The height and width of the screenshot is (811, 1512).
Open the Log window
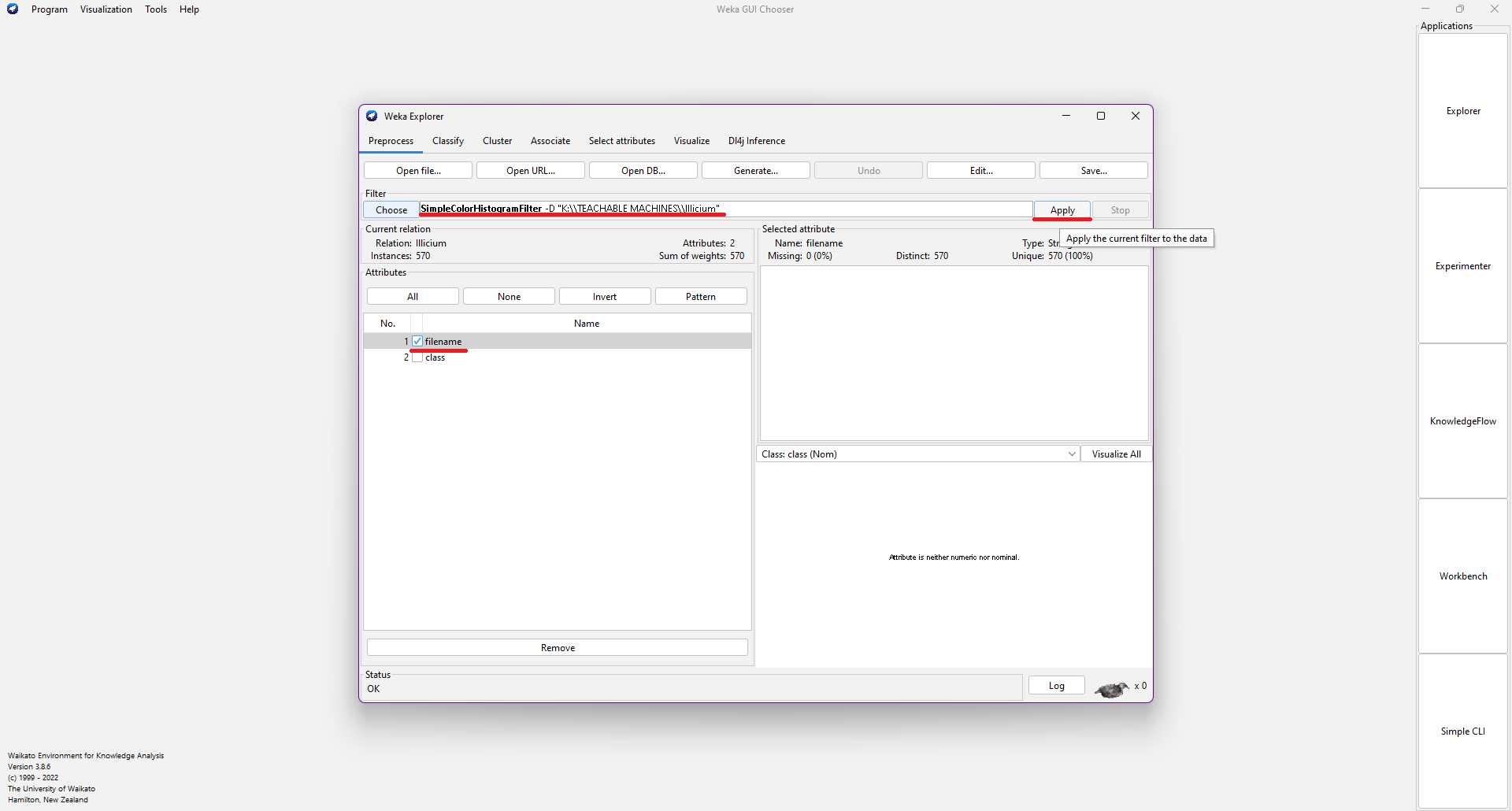(1056, 686)
